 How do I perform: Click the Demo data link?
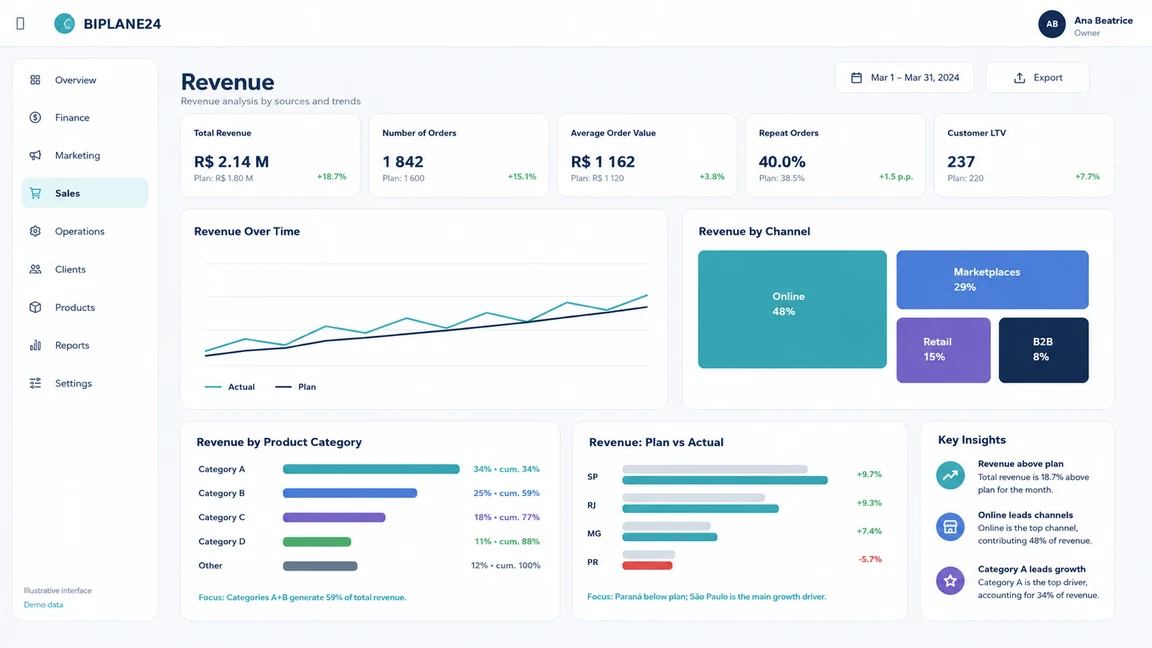(43, 605)
